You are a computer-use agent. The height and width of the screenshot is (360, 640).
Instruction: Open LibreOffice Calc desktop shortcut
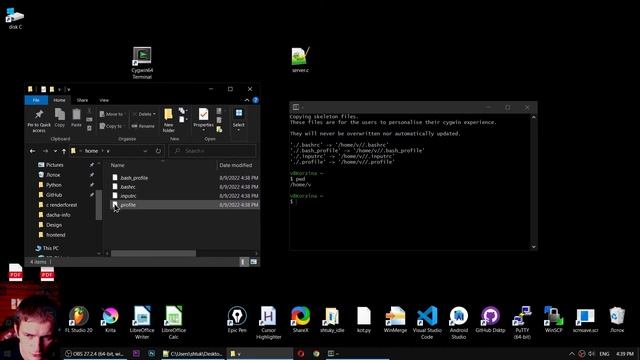173,322
